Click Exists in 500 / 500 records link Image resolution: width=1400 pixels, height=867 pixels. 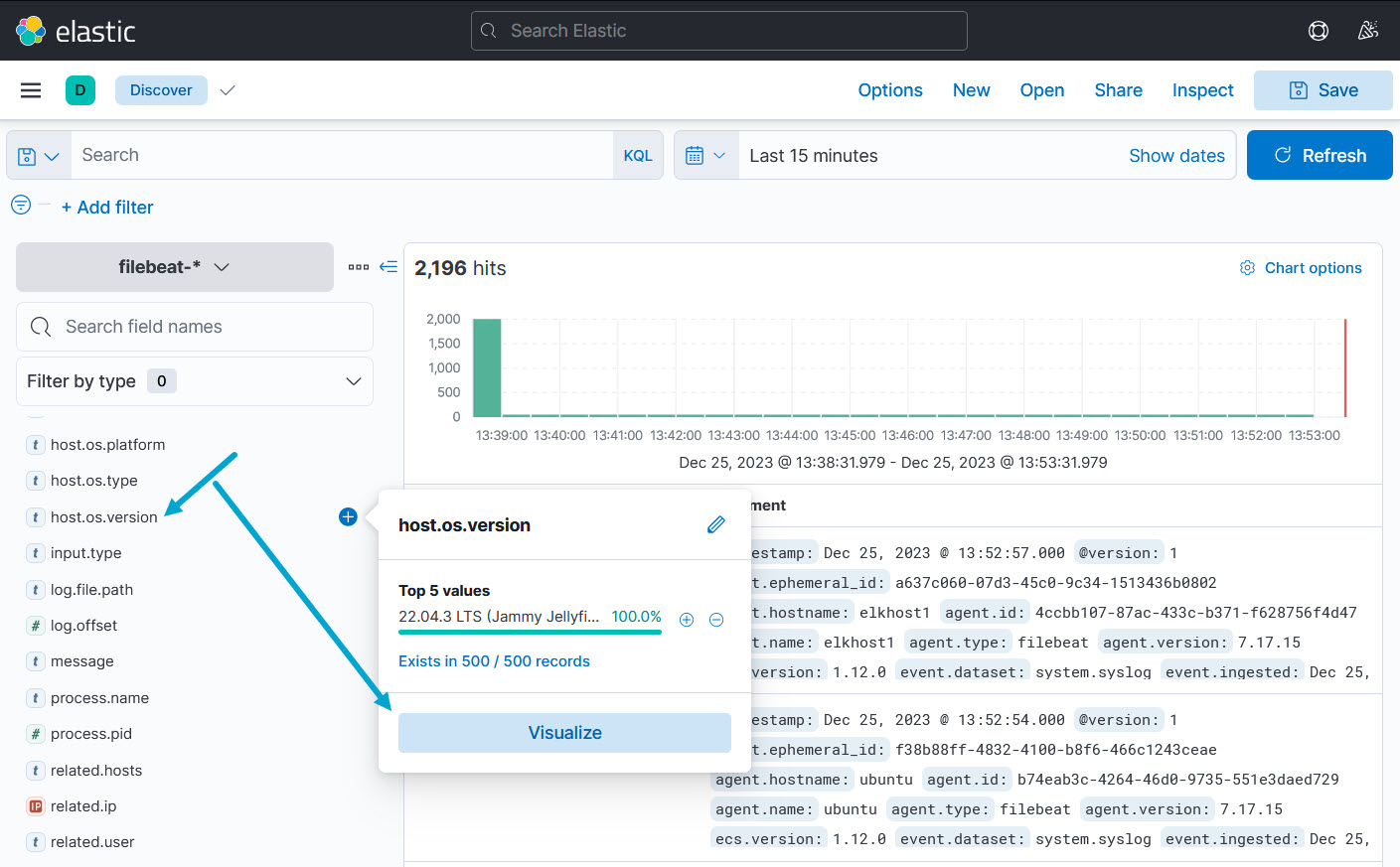(494, 661)
